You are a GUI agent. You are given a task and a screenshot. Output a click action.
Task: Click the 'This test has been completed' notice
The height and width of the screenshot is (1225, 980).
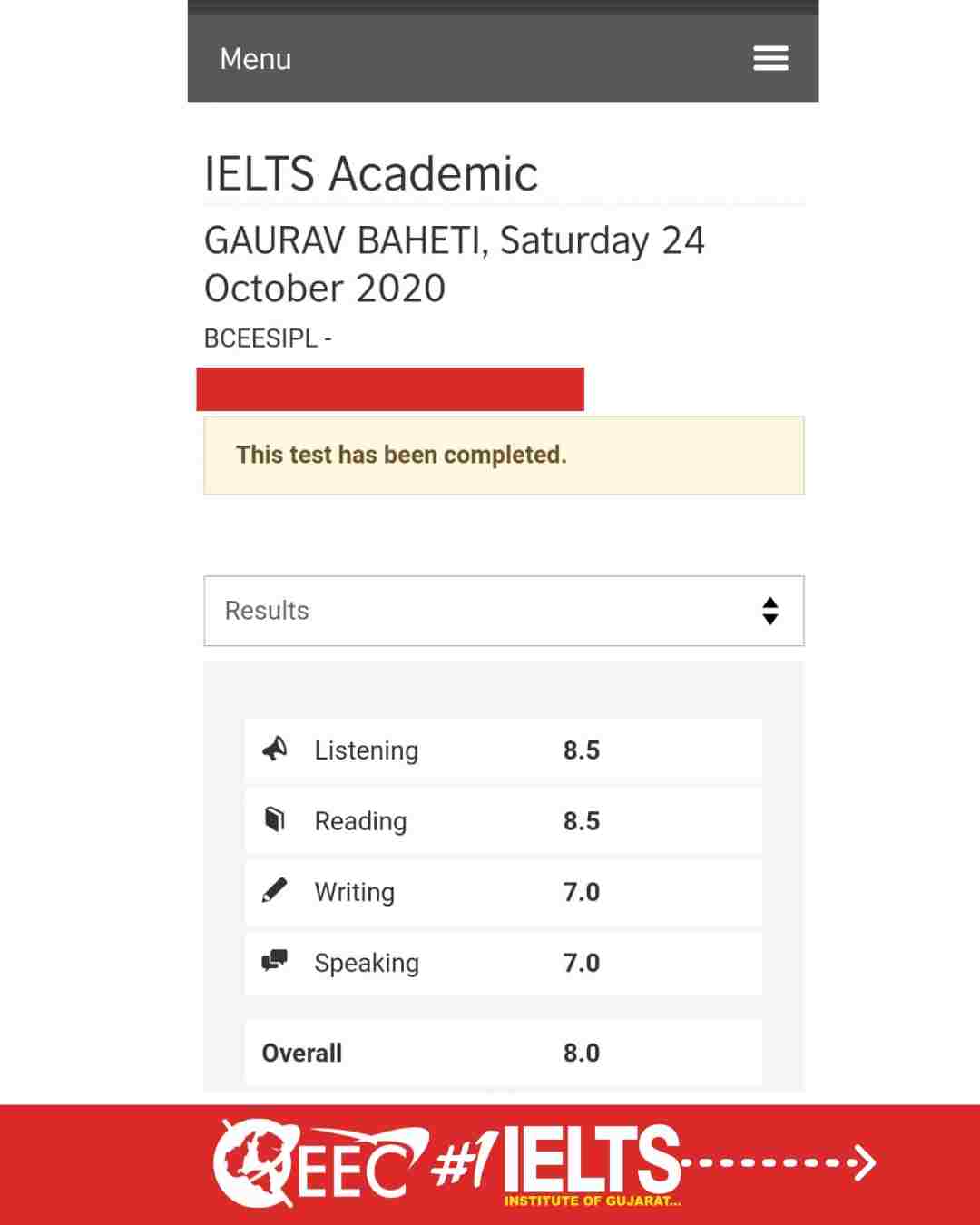pyautogui.click(x=504, y=456)
